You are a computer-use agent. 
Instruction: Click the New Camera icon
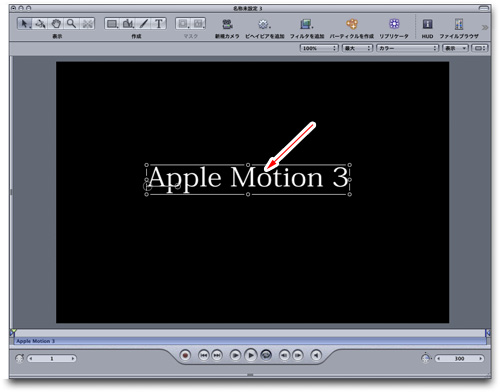point(227,24)
